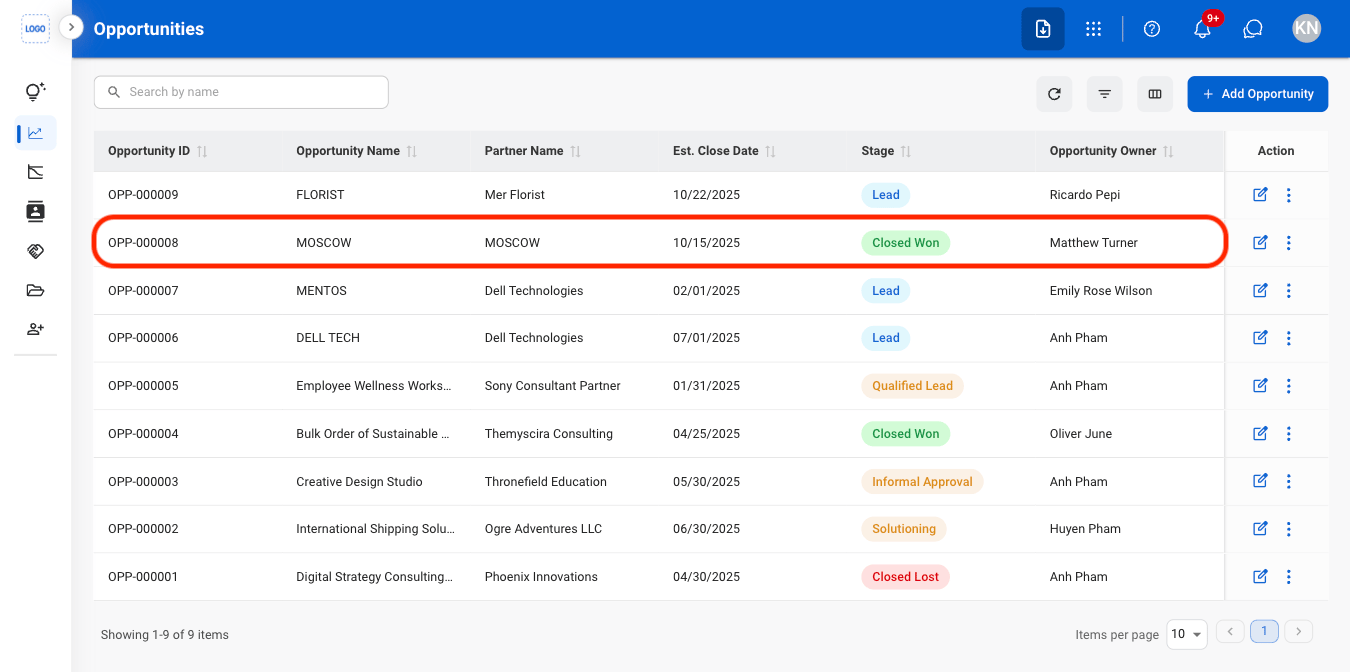Click the Closed Lost stage badge

click(x=905, y=577)
